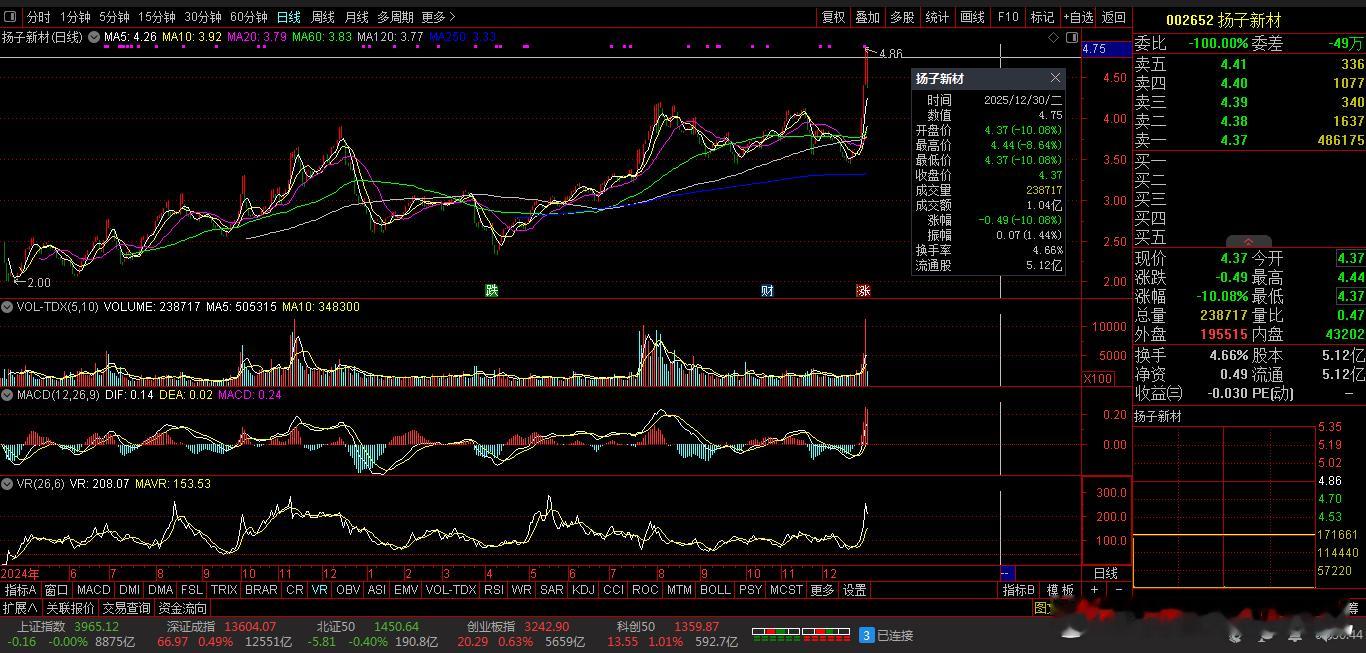Click the 返回 back button
This screenshot has height=653, width=1366.
point(1113,17)
